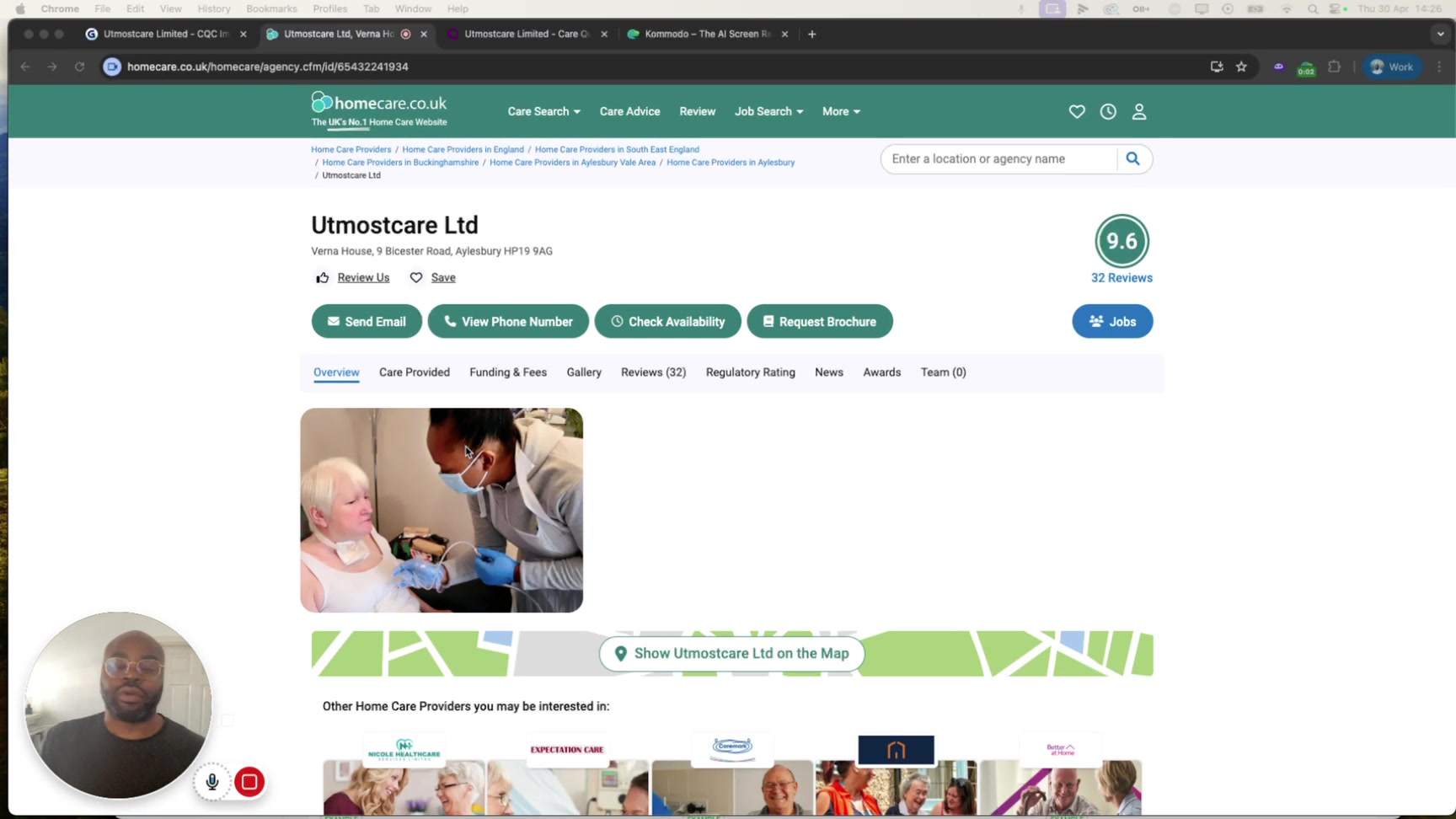Image resolution: width=1456 pixels, height=819 pixels.
Task: Stop recording with the red button
Action: (249, 782)
